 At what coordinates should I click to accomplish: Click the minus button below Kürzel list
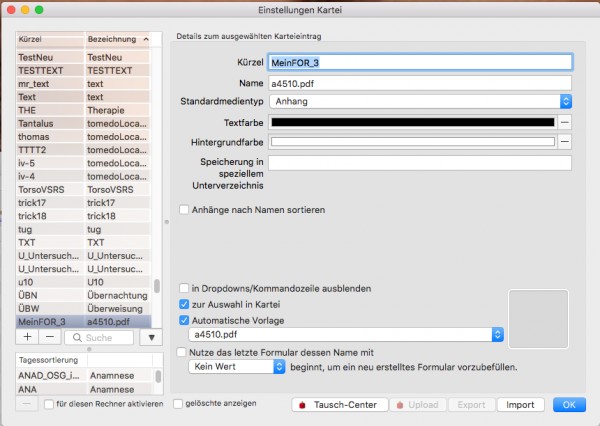pyautogui.click(x=50, y=337)
